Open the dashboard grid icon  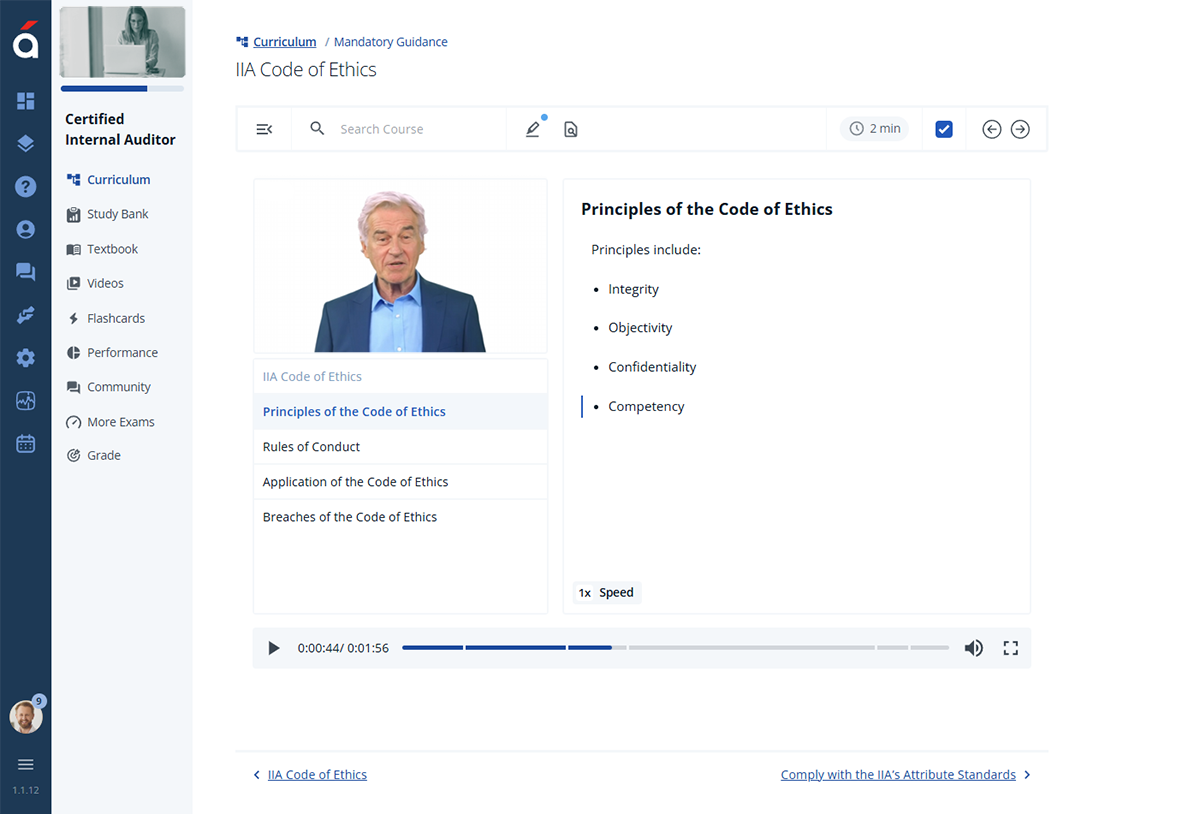pyautogui.click(x=25, y=101)
